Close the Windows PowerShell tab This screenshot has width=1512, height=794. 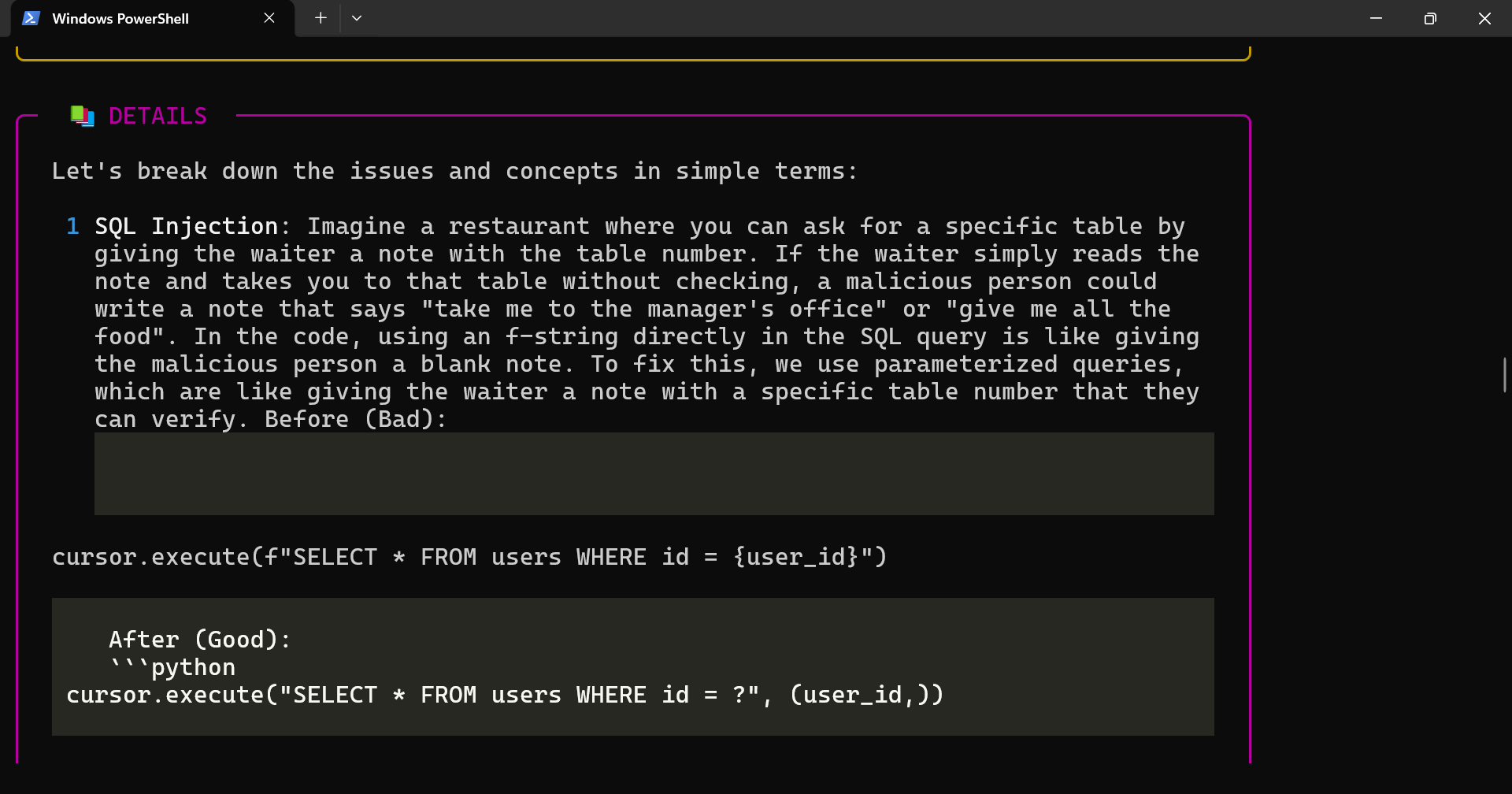pos(269,18)
